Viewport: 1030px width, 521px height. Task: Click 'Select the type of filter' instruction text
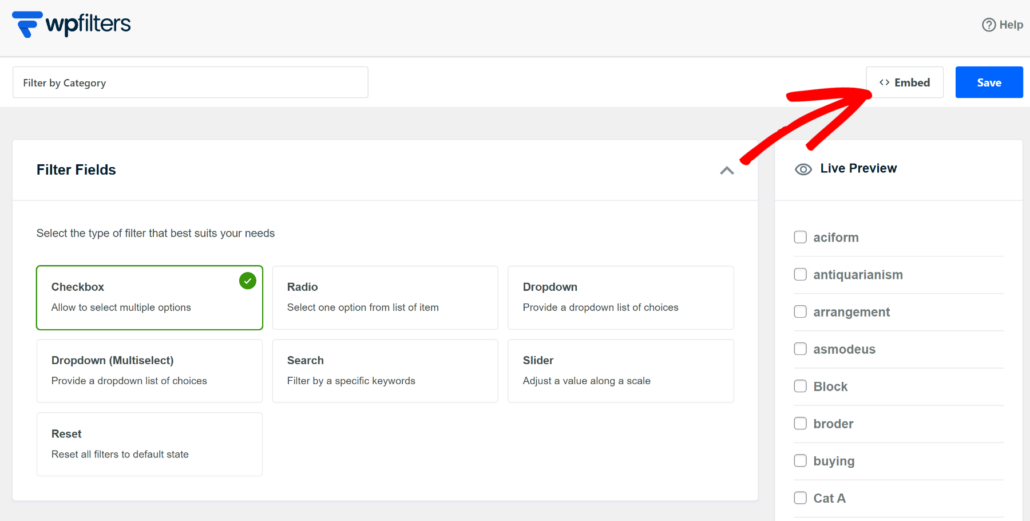(x=156, y=233)
